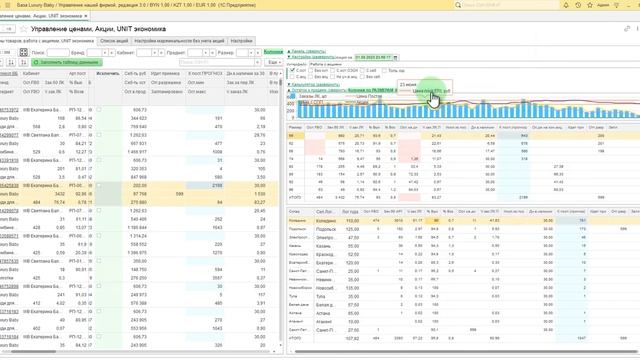Viewport: 640px width, 360px height.
Task: Switch to the Настройки tab
Action: pos(241,41)
